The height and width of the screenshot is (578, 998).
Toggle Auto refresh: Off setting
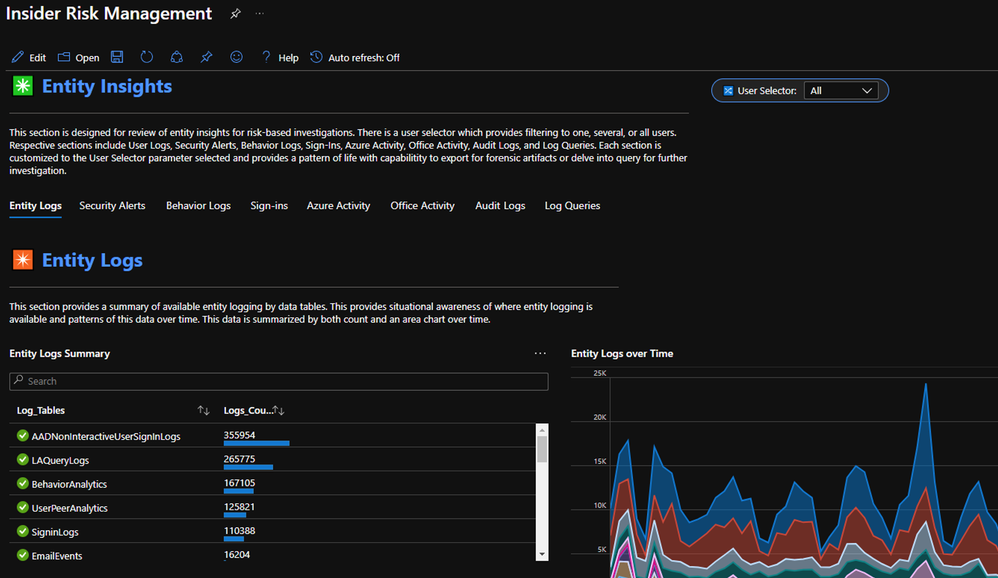click(355, 57)
